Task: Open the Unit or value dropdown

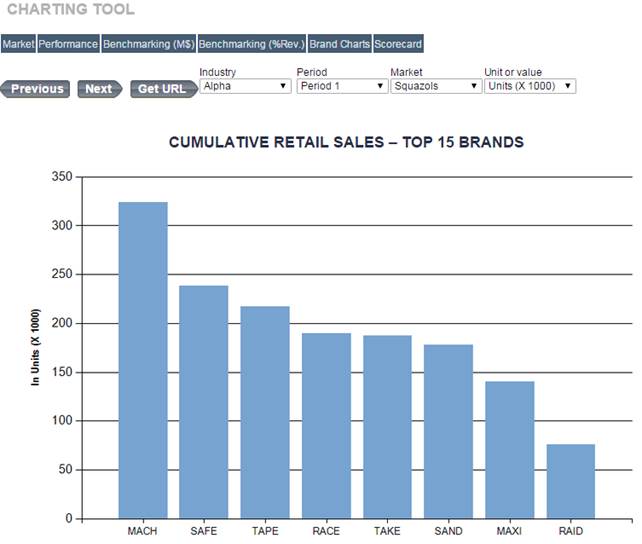Action: tap(529, 86)
